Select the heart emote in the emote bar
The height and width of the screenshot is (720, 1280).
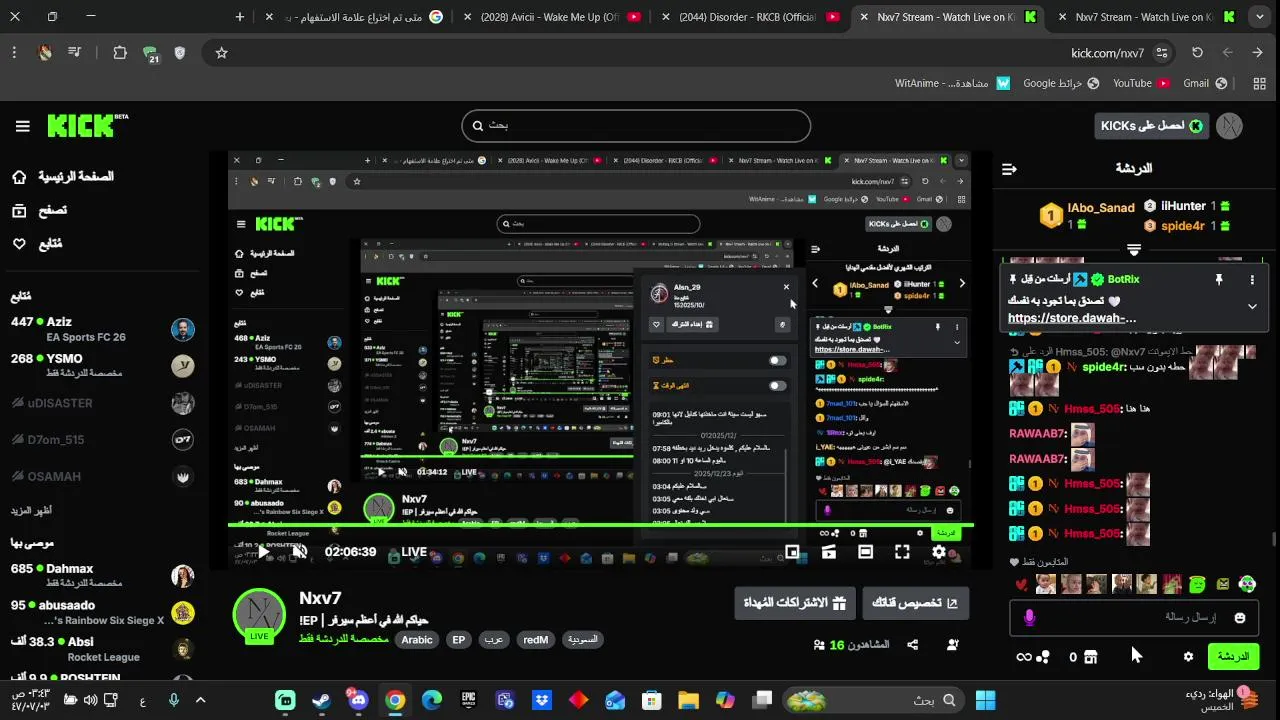[1021, 585]
